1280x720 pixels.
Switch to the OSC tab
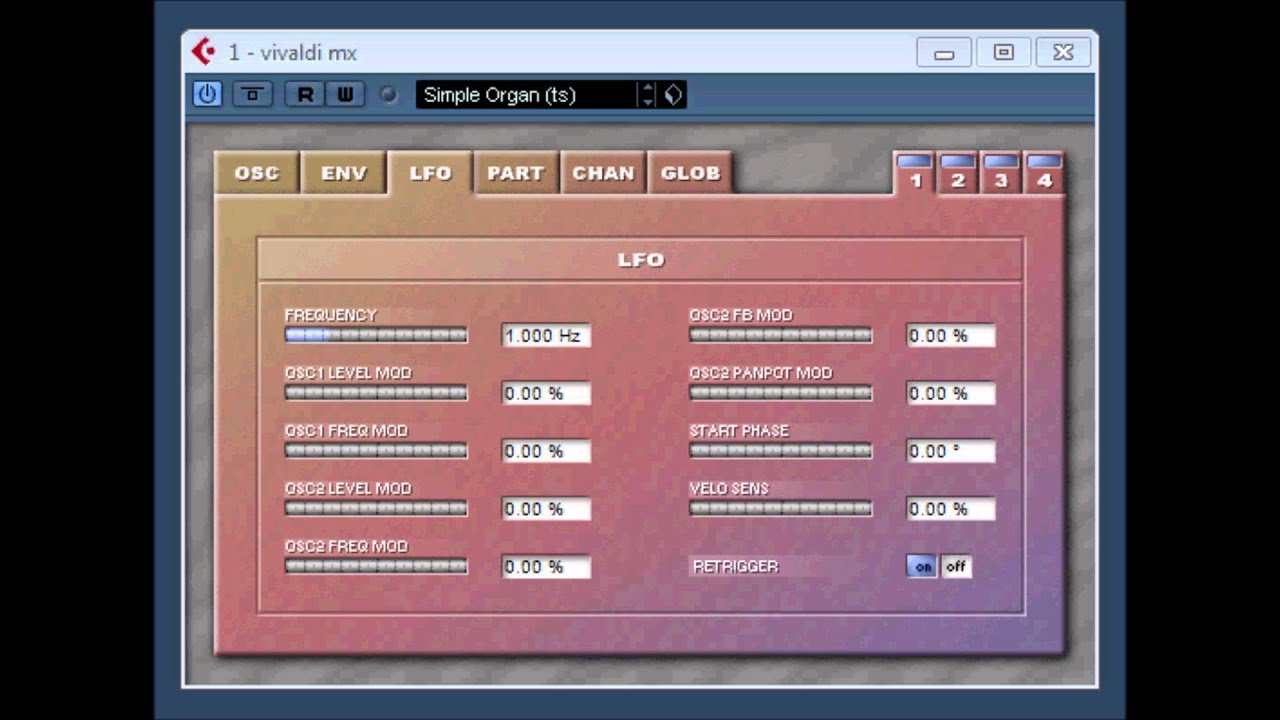257,173
